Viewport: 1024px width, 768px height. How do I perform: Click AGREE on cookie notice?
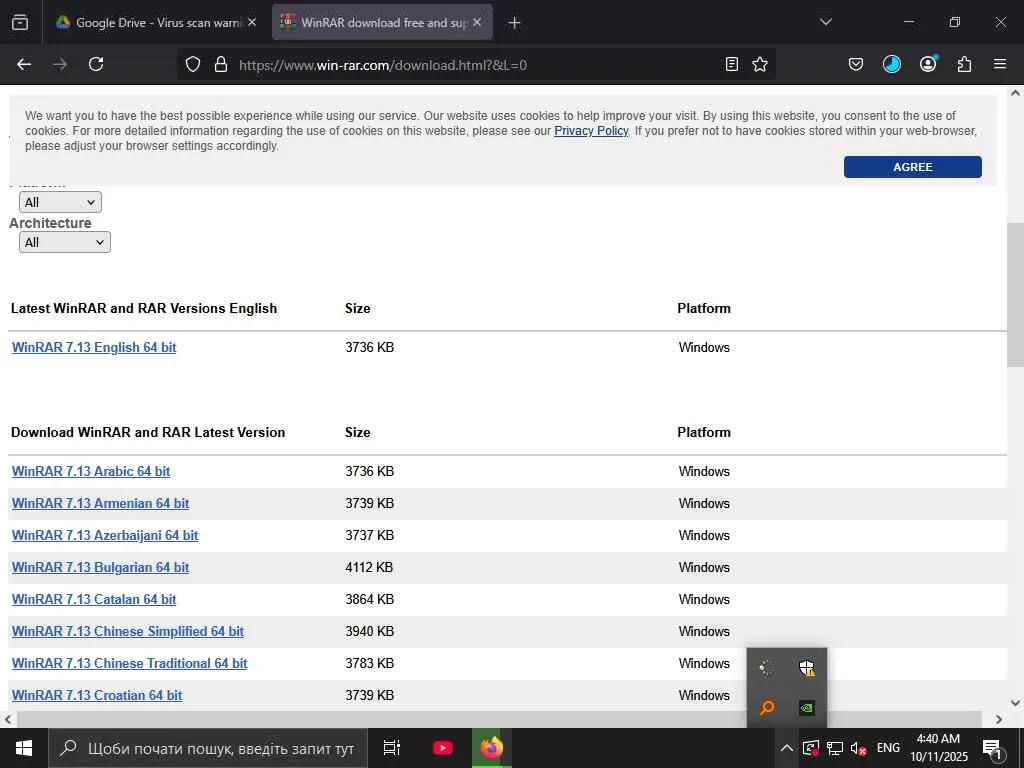coord(912,167)
